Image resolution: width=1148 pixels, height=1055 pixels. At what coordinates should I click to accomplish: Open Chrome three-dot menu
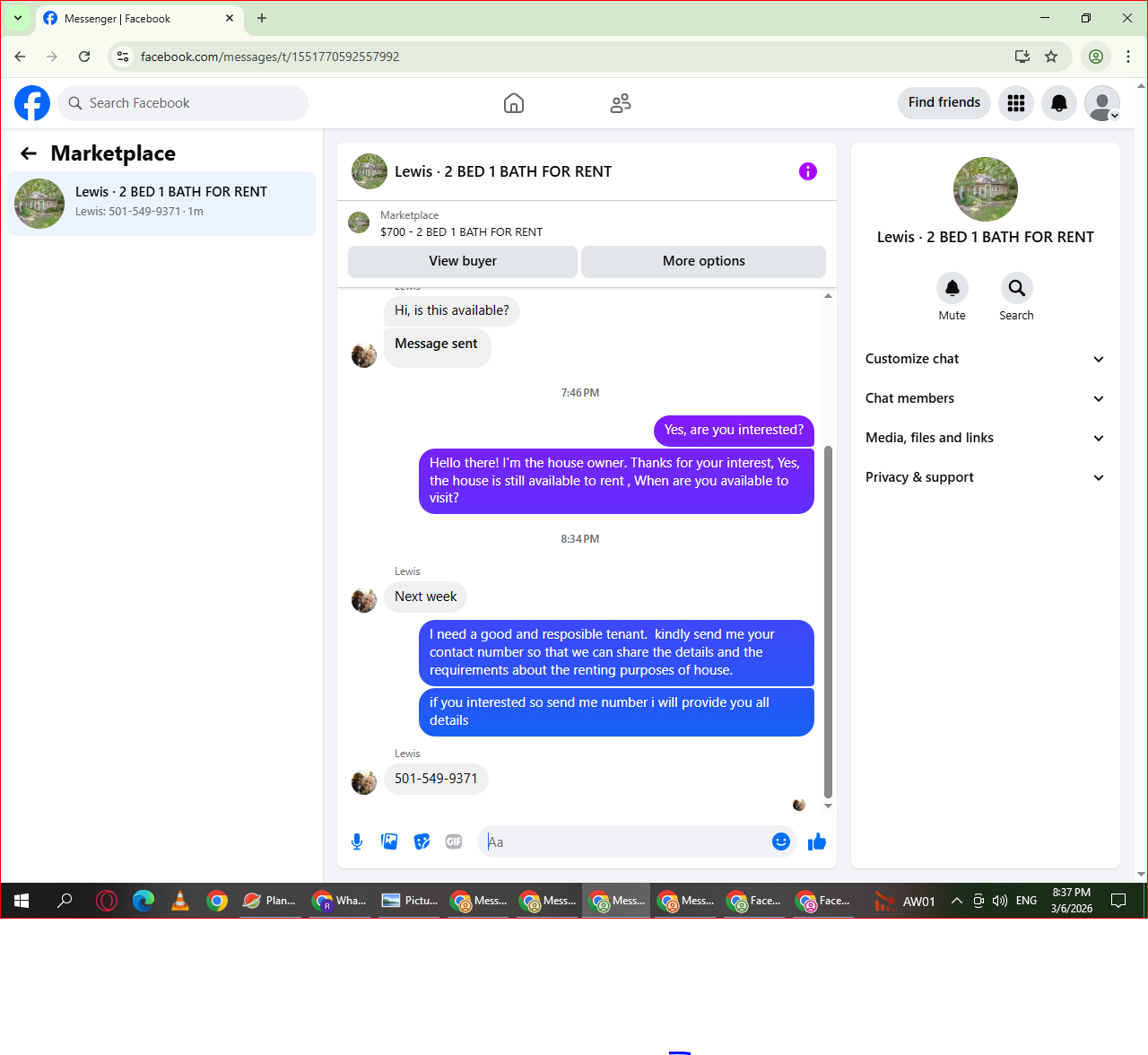tap(1128, 57)
